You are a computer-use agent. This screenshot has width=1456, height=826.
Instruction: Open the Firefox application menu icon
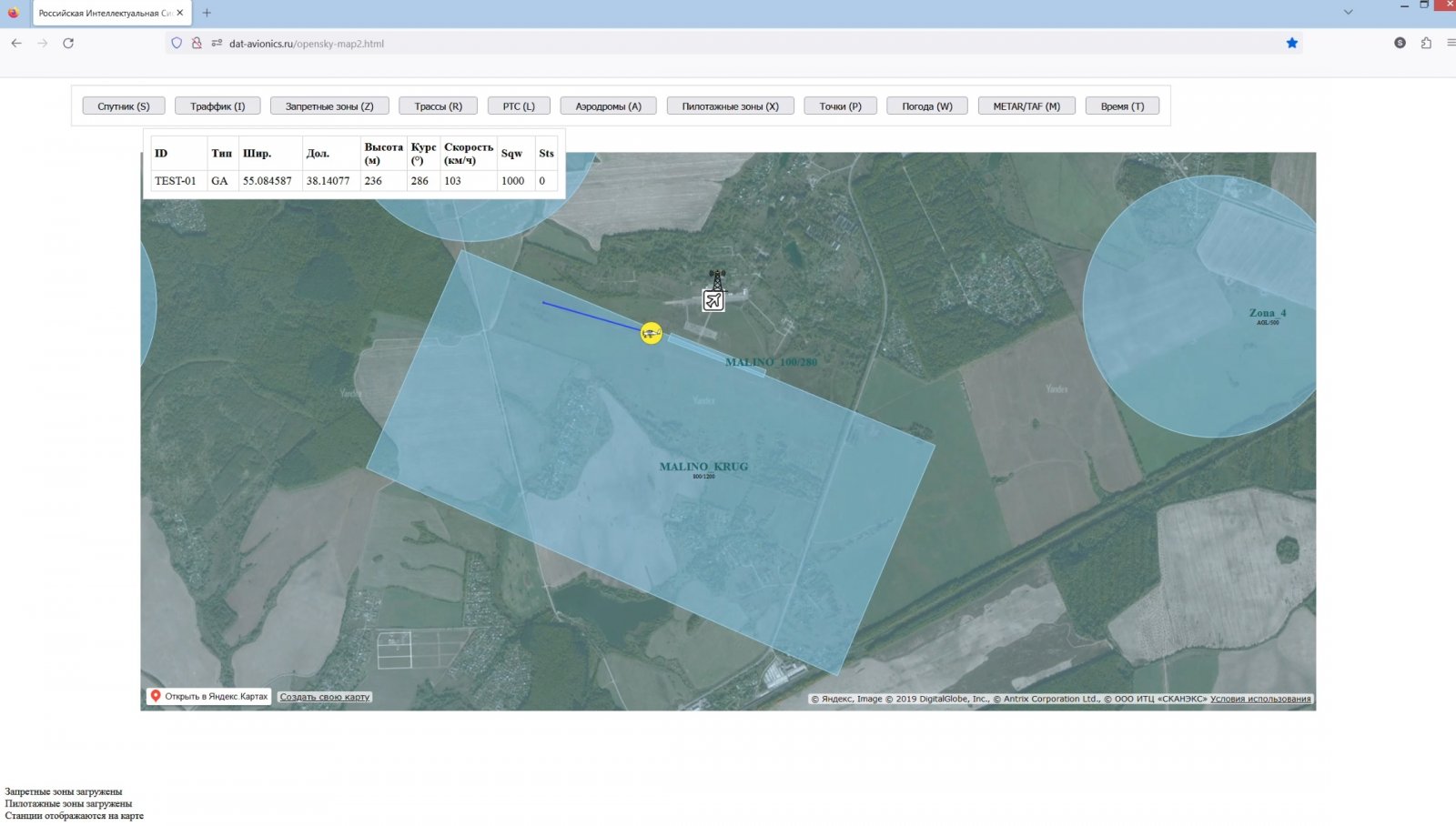[1451, 43]
